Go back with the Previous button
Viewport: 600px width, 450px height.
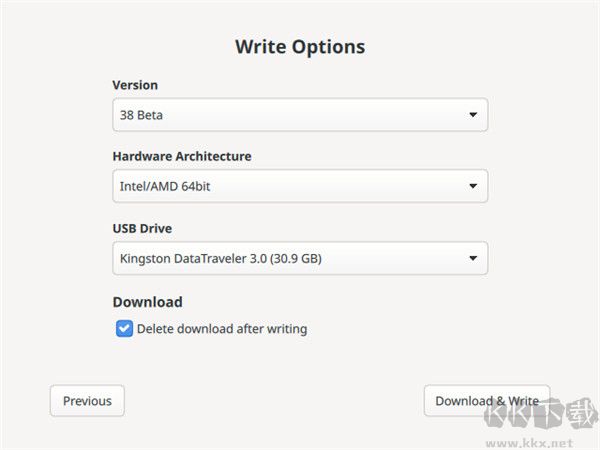tap(87, 401)
